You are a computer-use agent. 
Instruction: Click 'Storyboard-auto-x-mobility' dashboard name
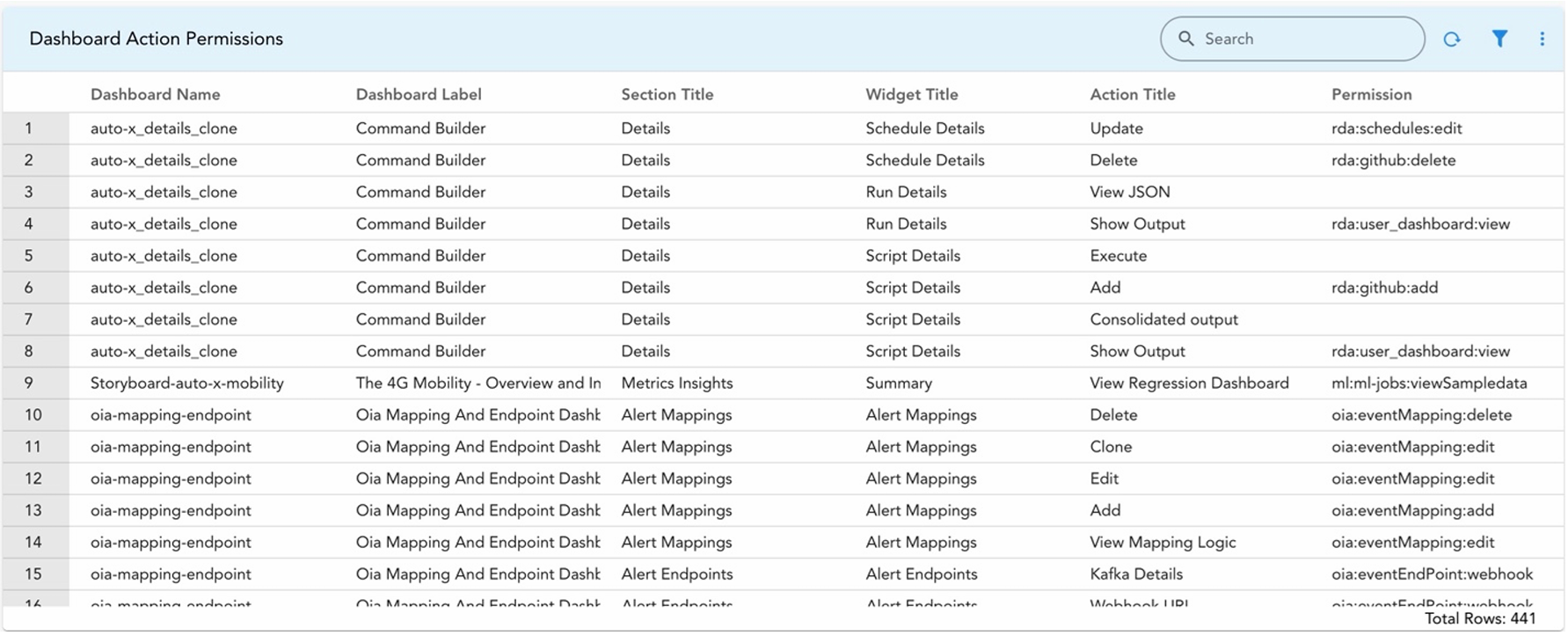coord(187,384)
